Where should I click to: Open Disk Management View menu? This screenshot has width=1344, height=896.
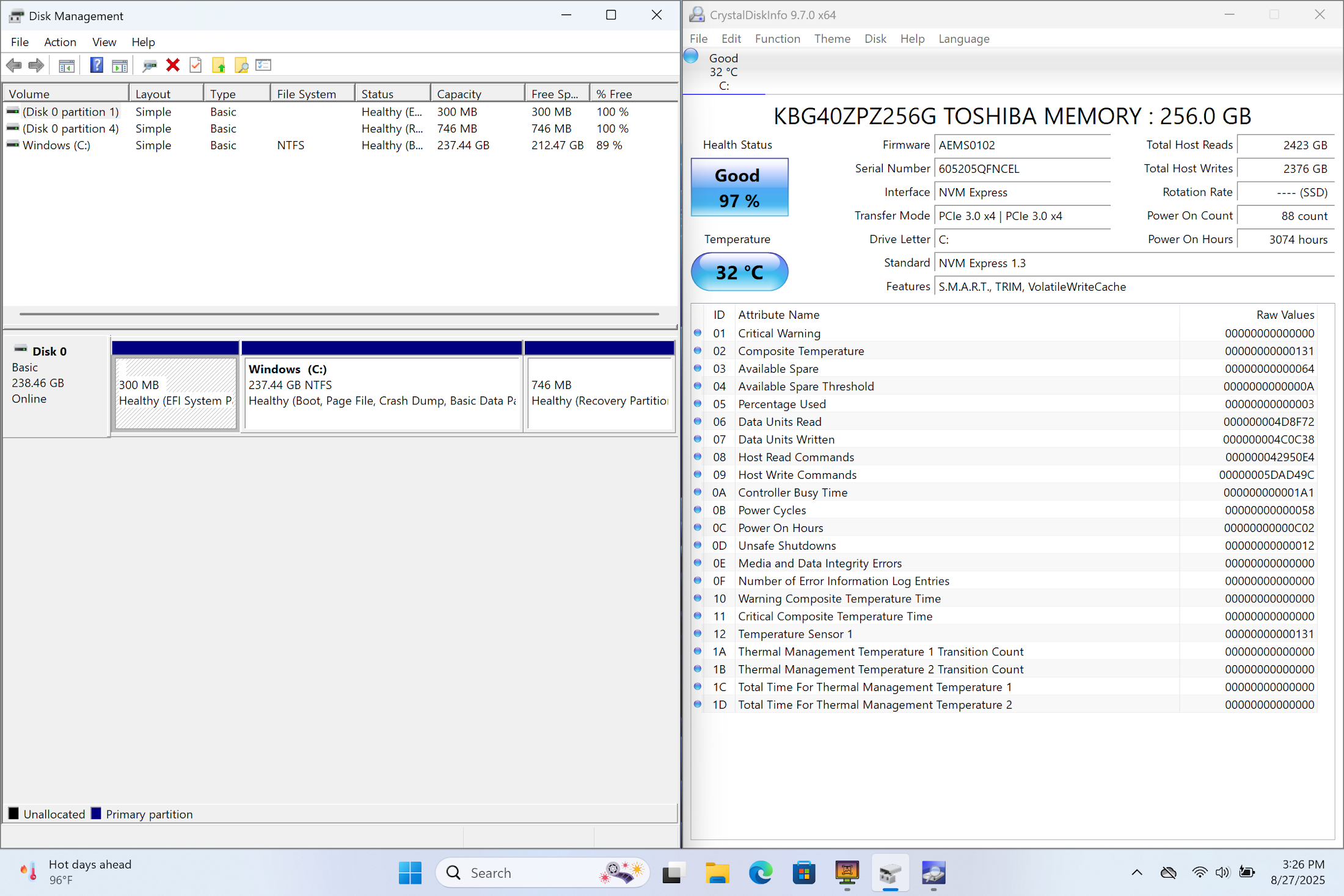click(104, 42)
